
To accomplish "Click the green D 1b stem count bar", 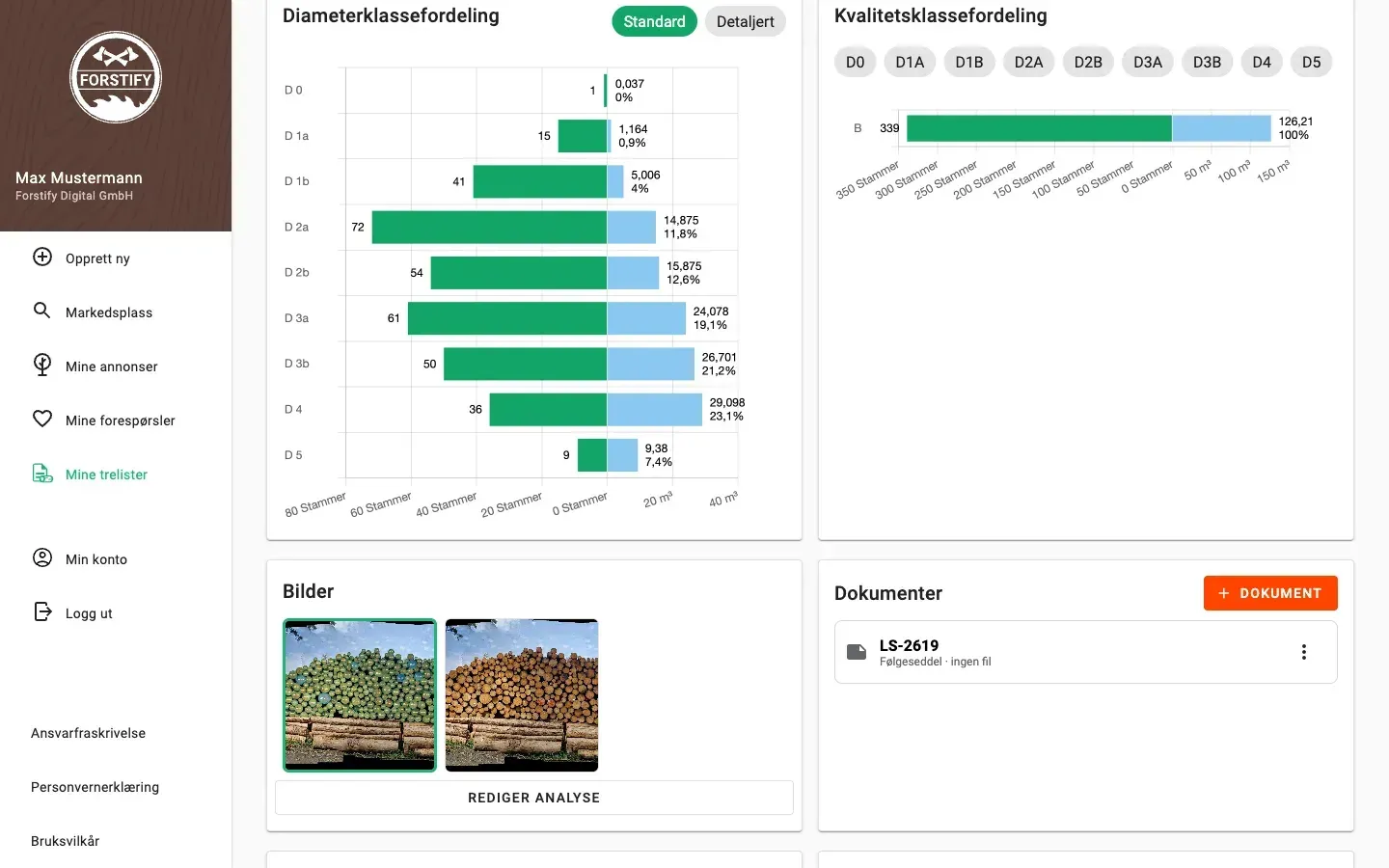I will (x=540, y=181).
